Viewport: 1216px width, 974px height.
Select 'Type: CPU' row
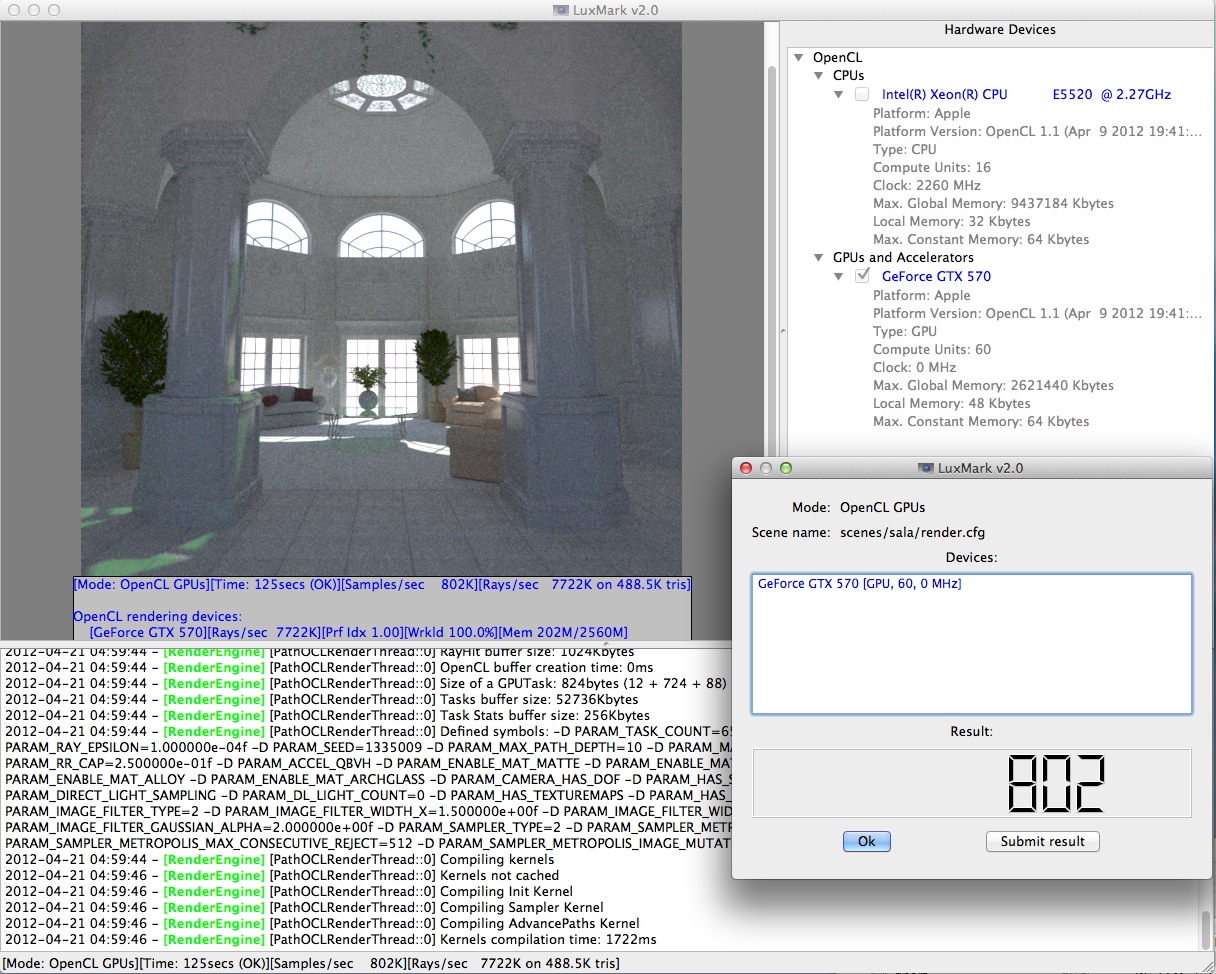[x=905, y=149]
